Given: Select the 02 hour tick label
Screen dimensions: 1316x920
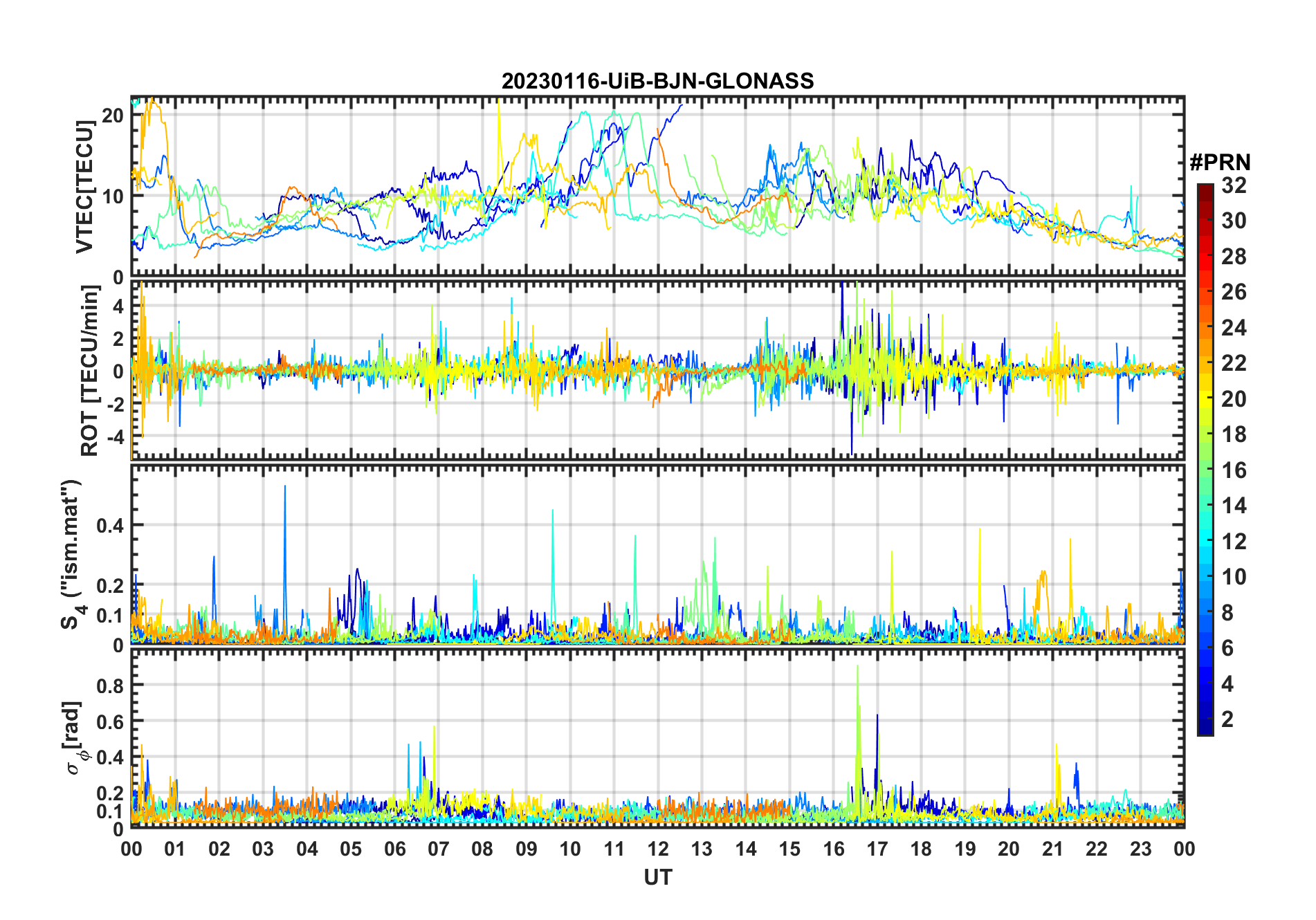Looking at the screenshot, I should (219, 849).
